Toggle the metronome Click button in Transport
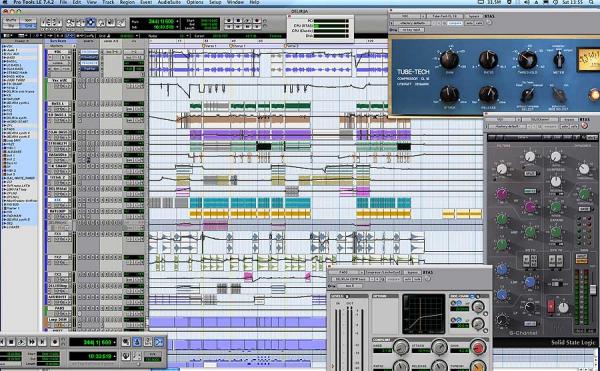The image size is (600, 371). [137, 342]
